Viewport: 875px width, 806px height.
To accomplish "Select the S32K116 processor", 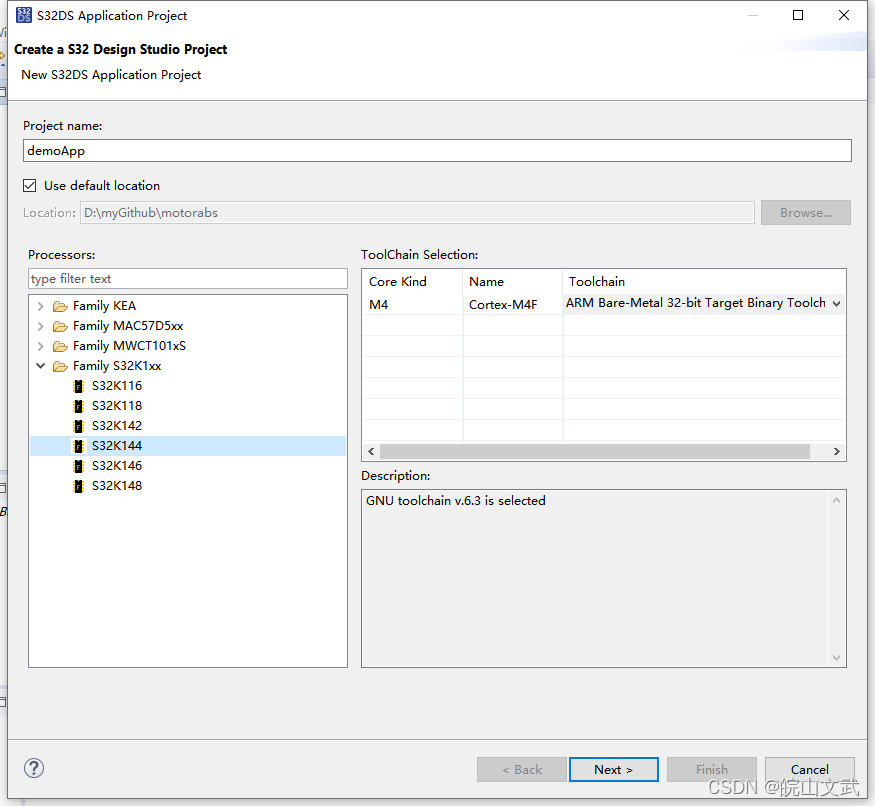I will [x=117, y=386].
